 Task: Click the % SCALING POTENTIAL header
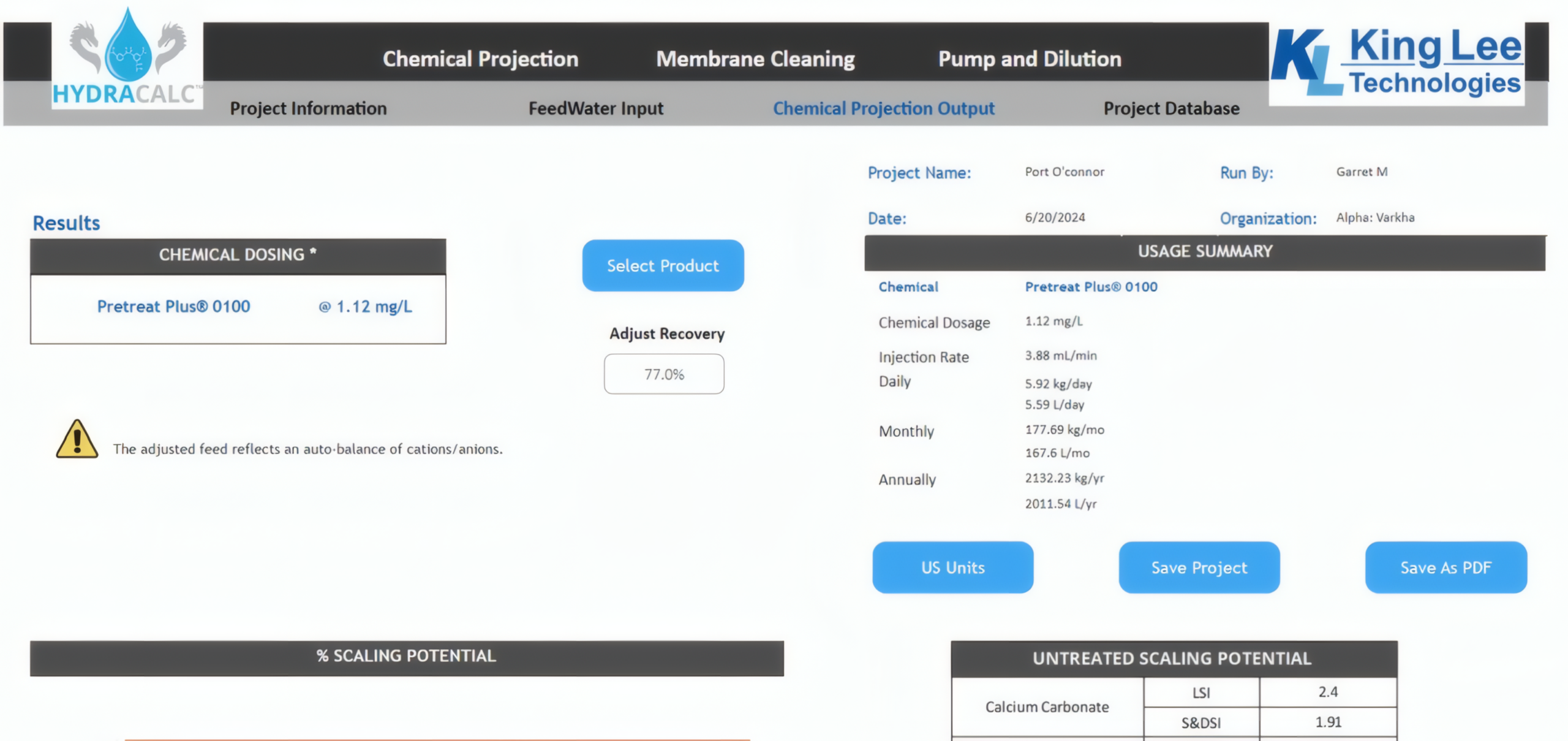point(407,658)
